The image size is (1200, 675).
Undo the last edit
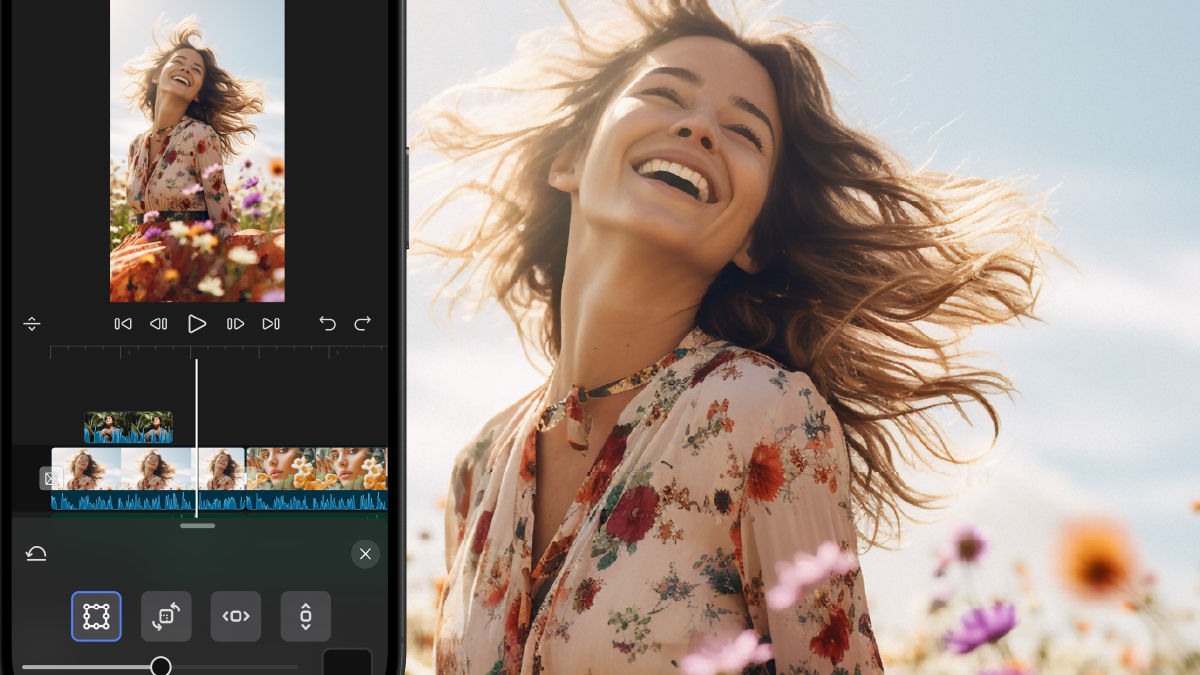point(327,323)
